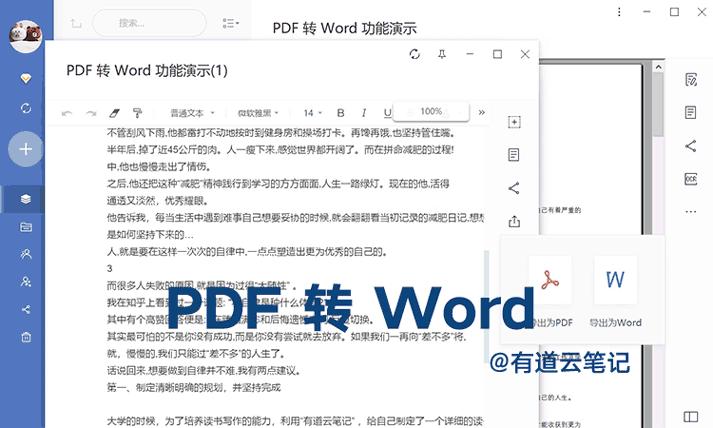Click the edit note icon in right panel

point(691,79)
